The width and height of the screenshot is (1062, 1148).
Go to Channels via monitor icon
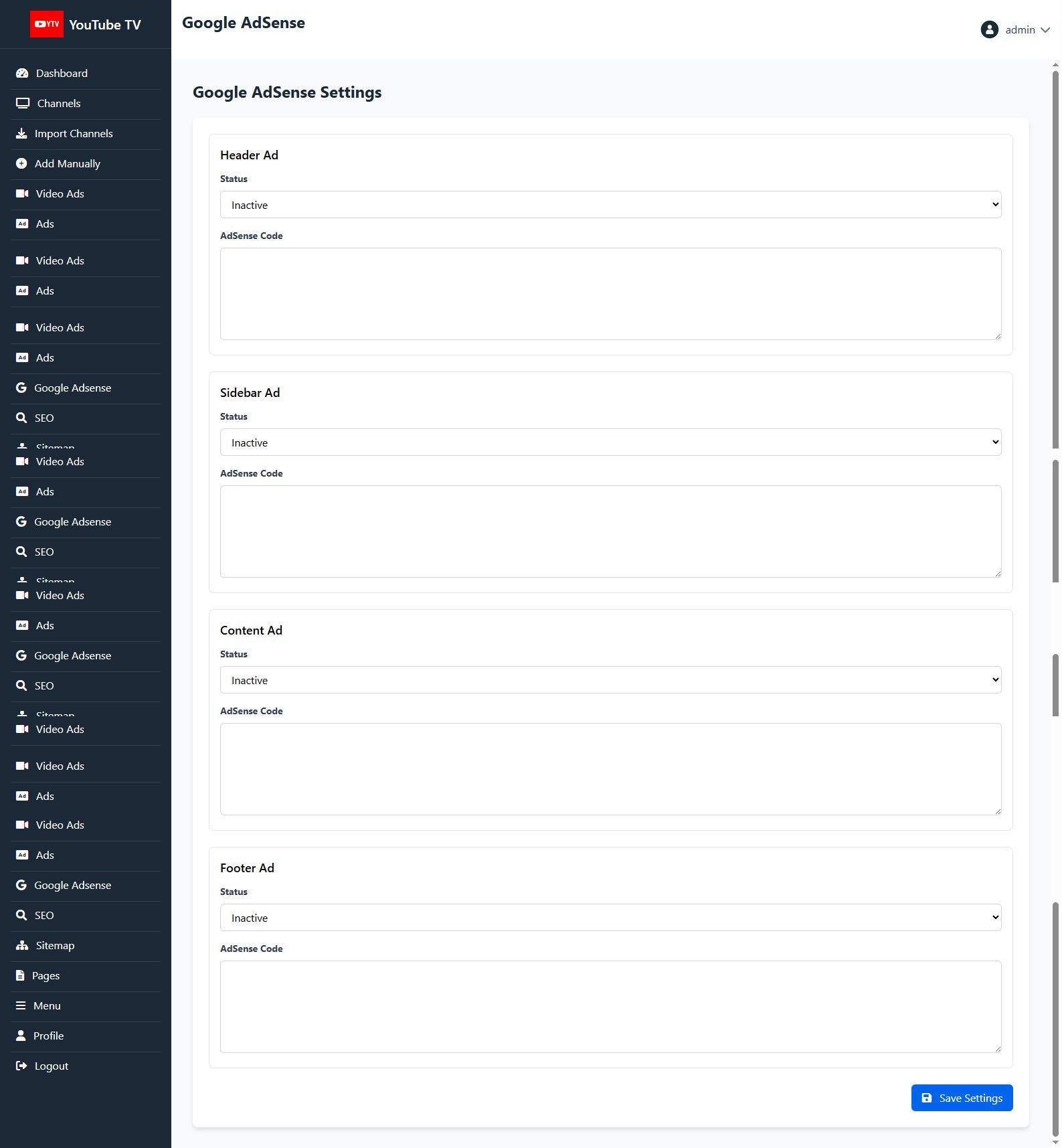tap(23, 103)
